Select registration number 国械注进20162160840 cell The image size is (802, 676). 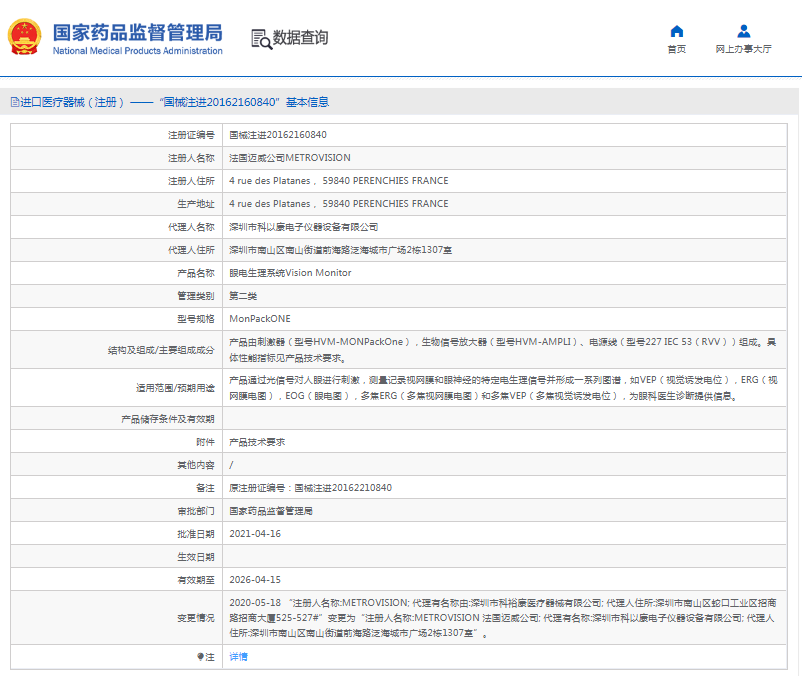tap(278, 134)
